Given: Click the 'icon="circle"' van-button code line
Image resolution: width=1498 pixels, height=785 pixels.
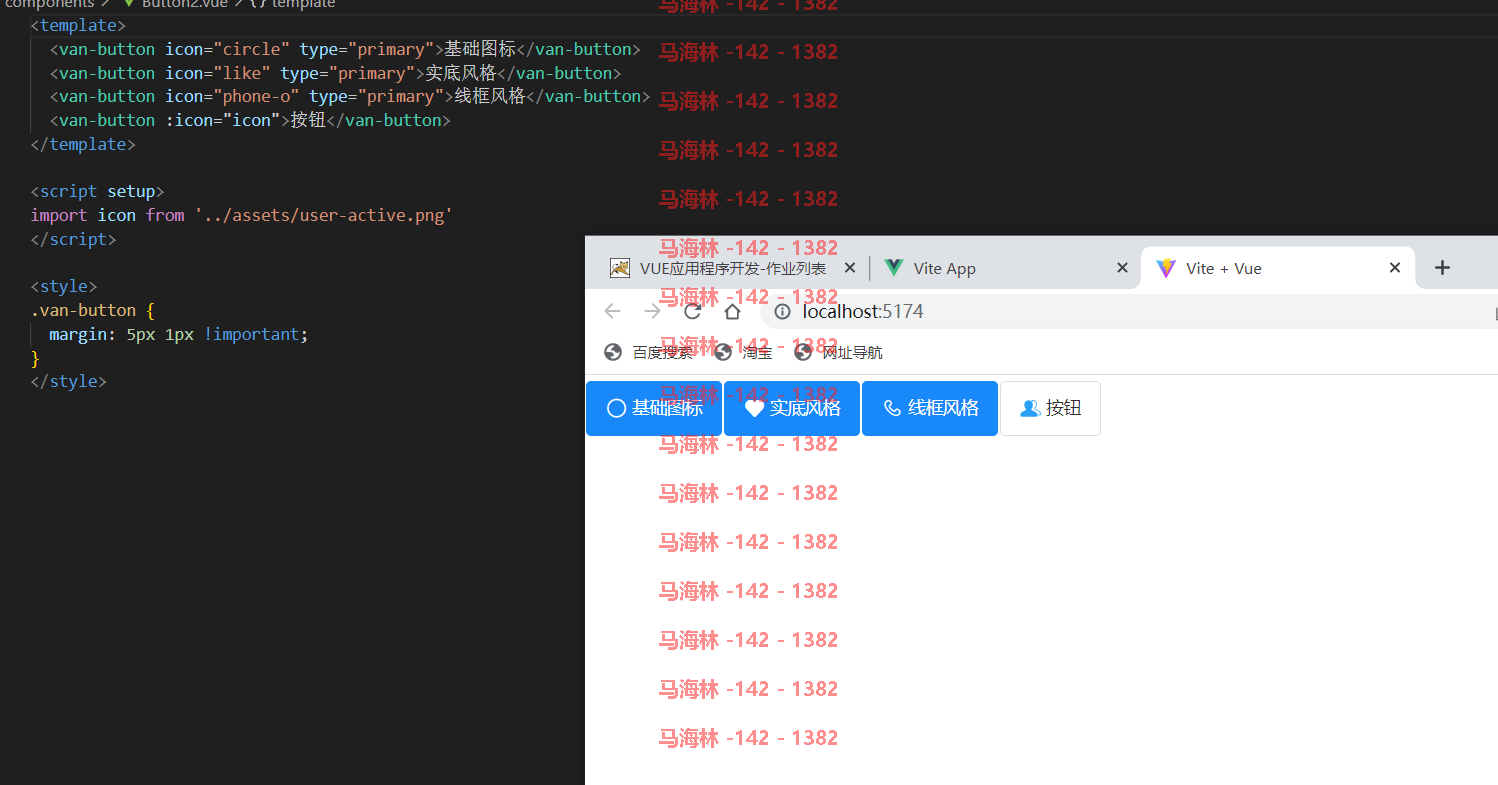Looking at the screenshot, I should [x=345, y=49].
